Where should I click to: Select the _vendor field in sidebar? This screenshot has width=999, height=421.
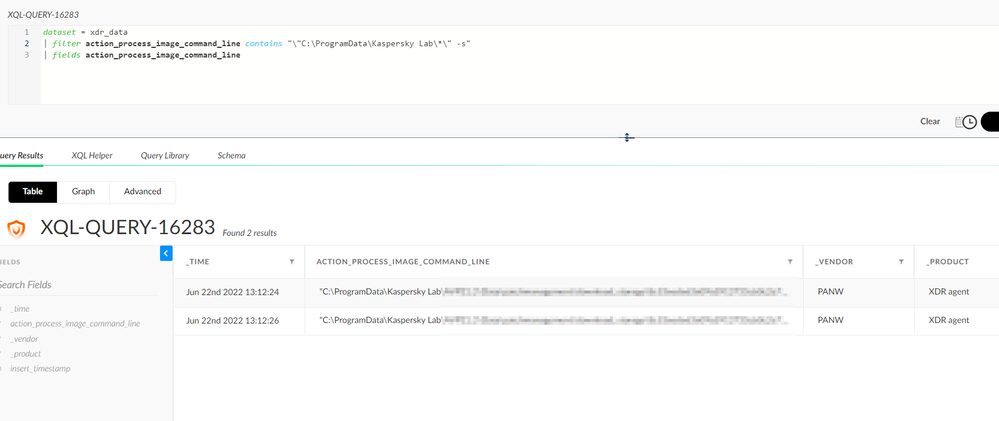click(24, 339)
